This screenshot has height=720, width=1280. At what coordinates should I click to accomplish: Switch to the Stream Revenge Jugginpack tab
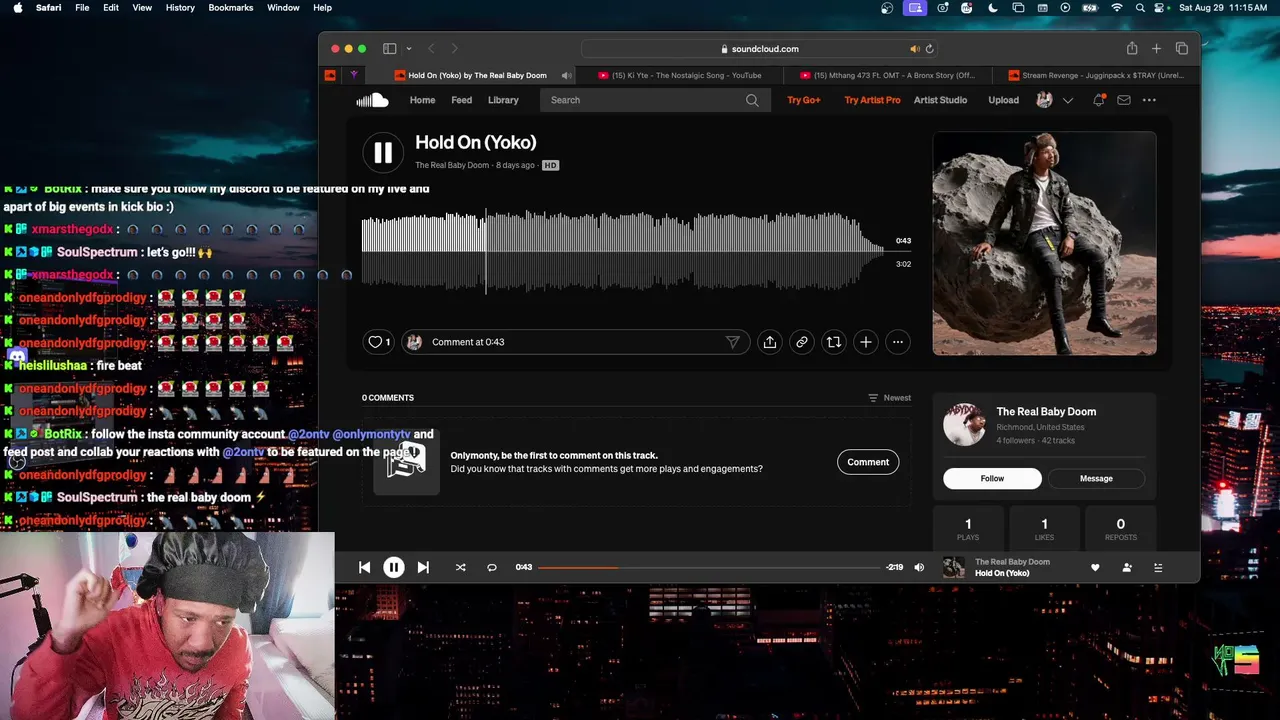[1096, 75]
